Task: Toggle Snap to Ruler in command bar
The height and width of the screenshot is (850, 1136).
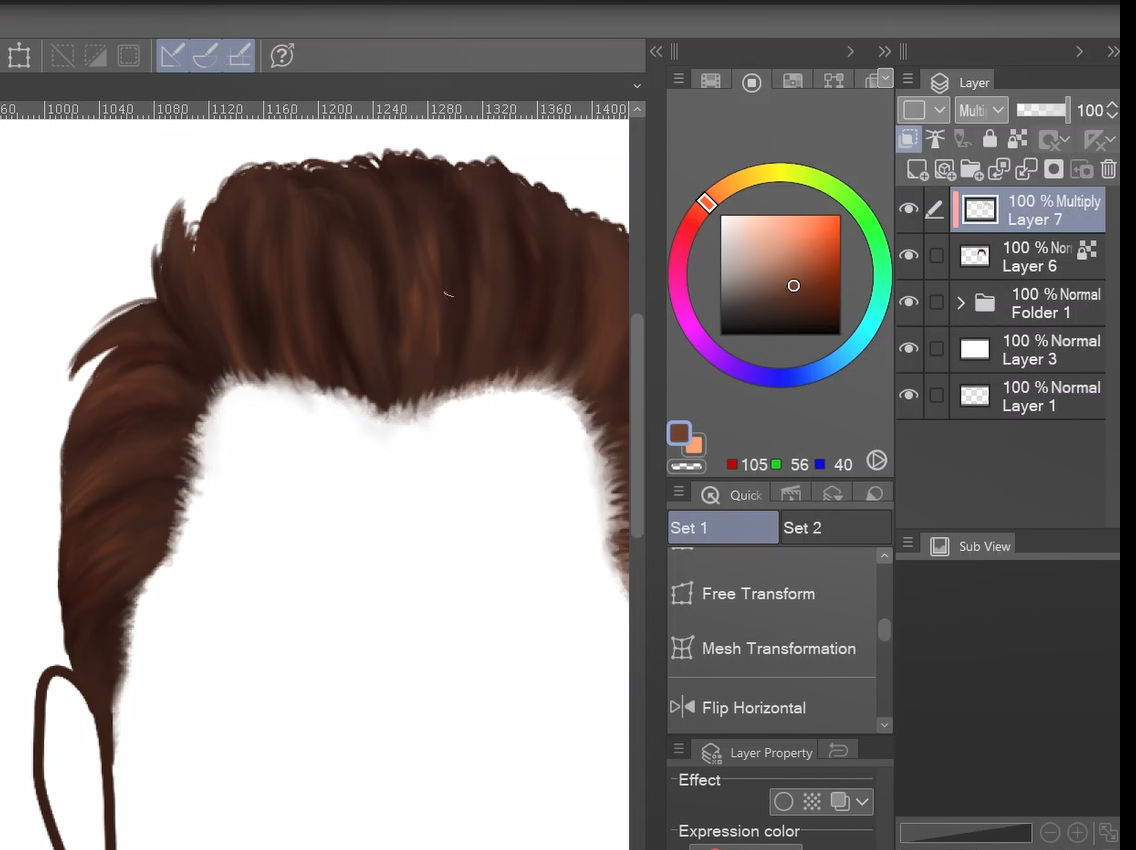Action: 173,56
